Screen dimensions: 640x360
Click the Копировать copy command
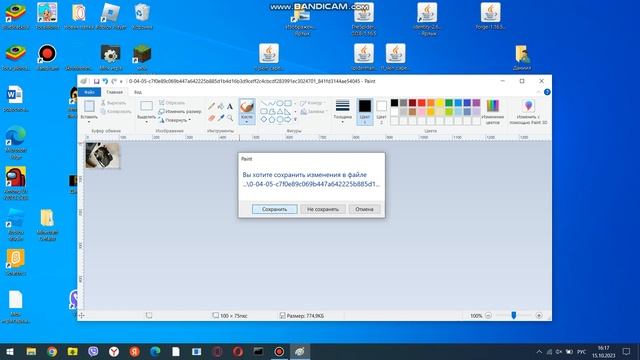116,111
